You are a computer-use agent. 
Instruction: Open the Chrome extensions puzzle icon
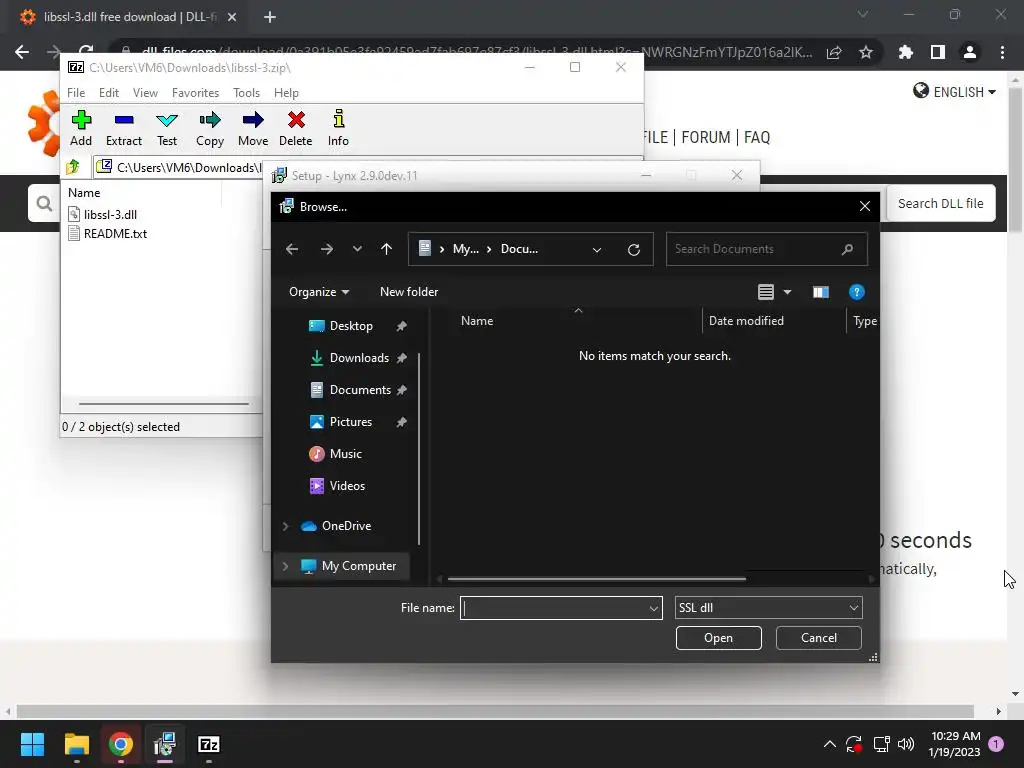[x=906, y=52]
